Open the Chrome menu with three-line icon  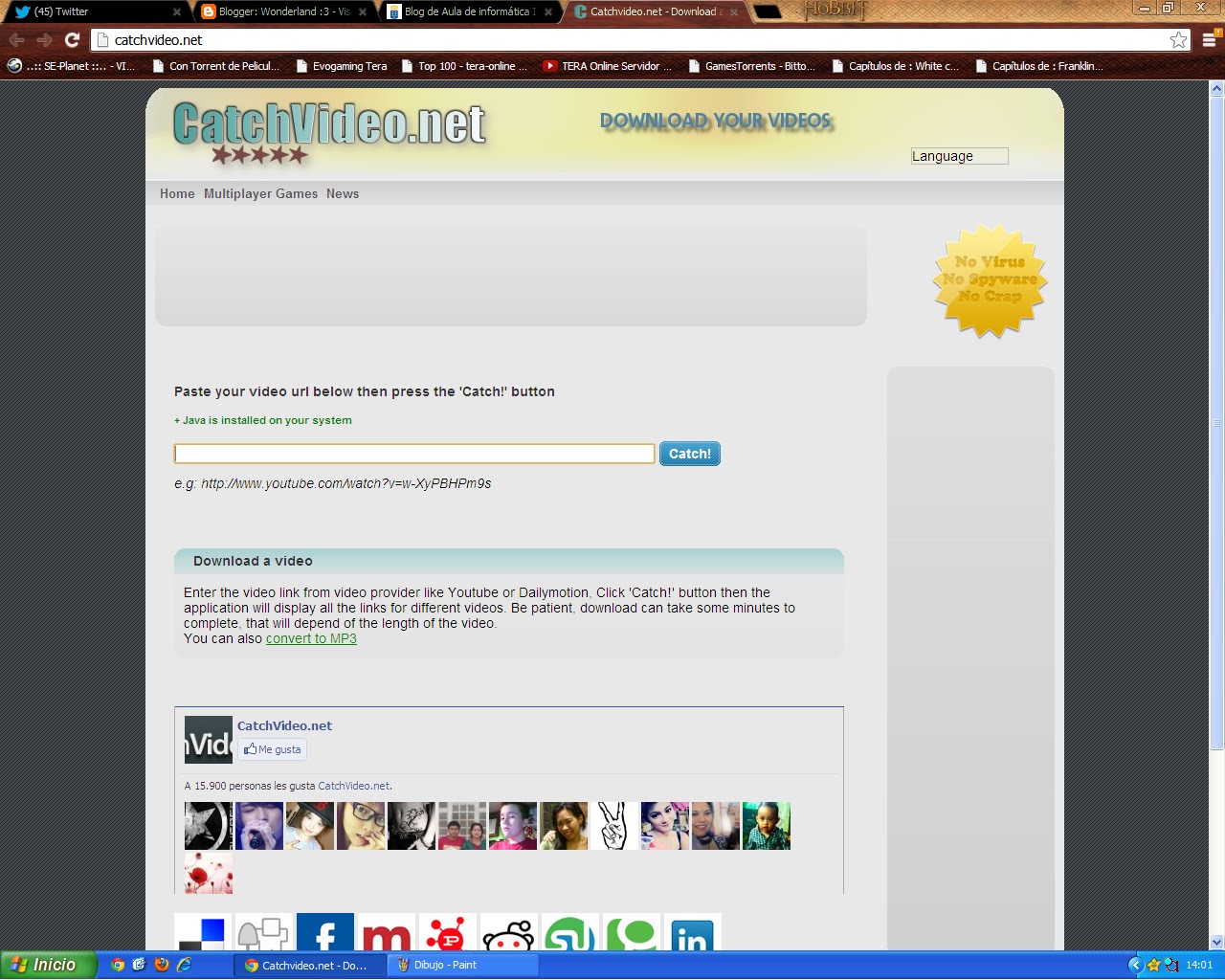pos(1209,40)
